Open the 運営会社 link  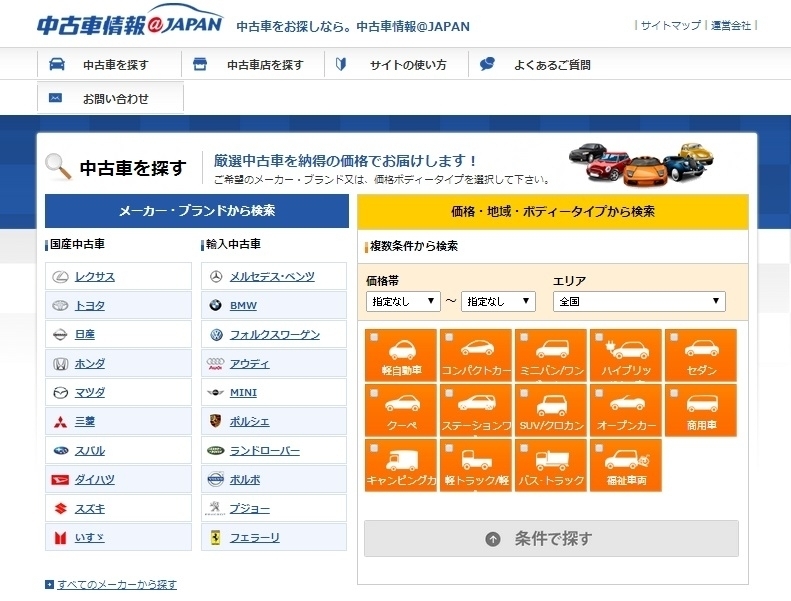730,25
